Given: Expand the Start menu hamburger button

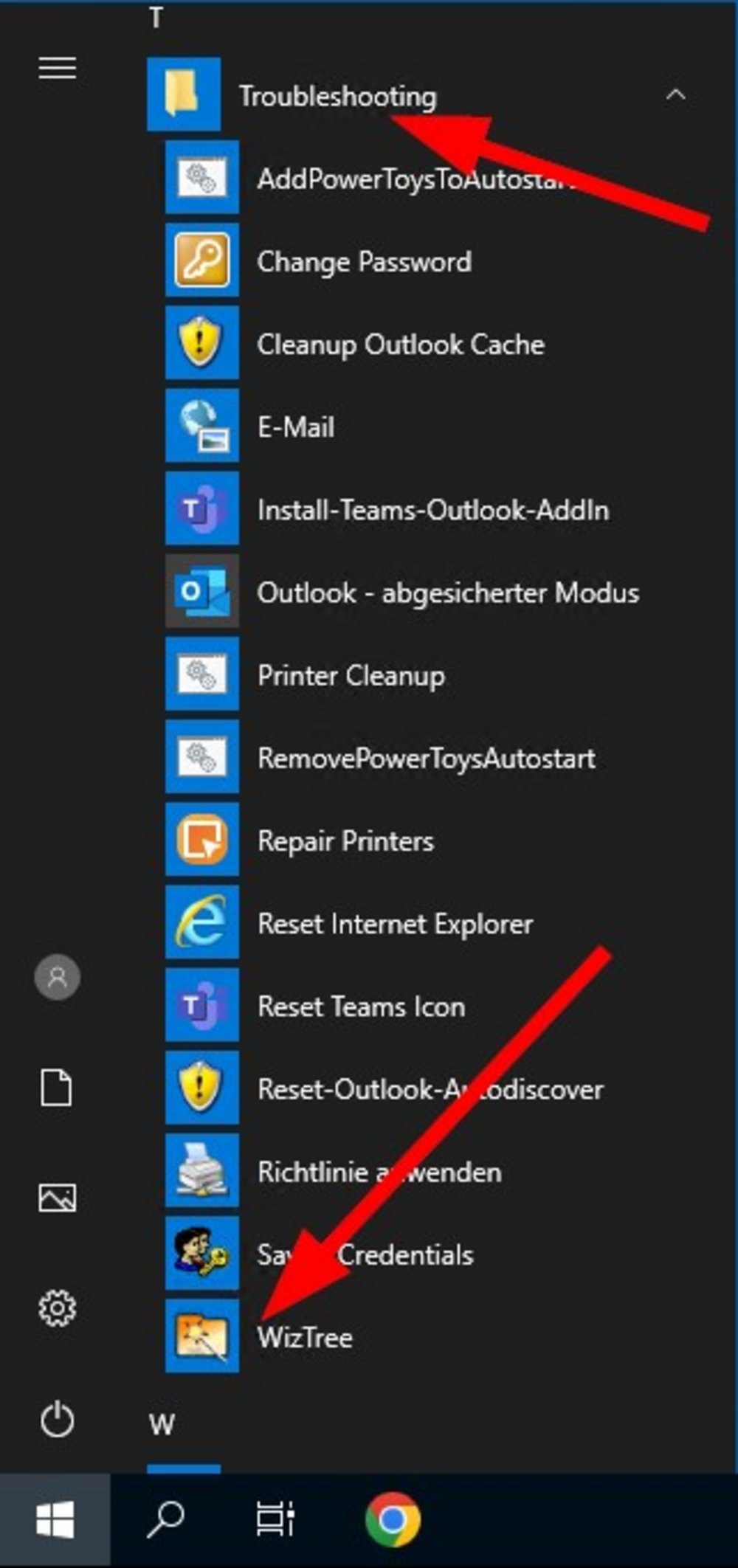Looking at the screenshot, I should coord(58,68).
